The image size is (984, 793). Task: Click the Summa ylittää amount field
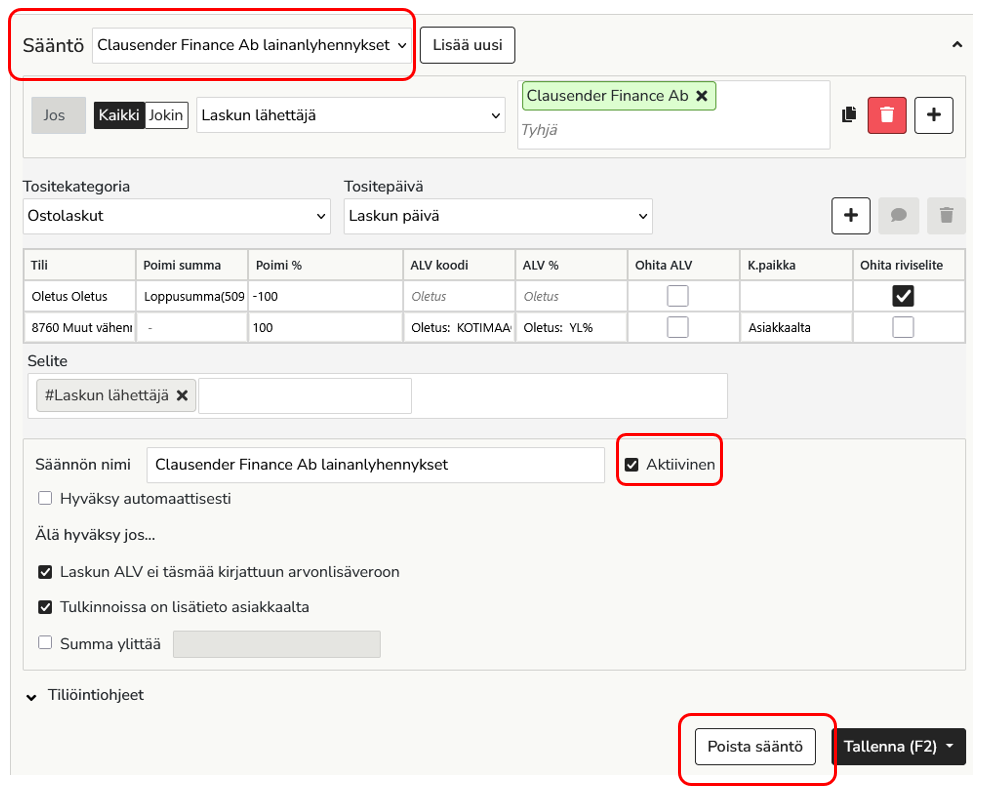(x=277, y=644)
